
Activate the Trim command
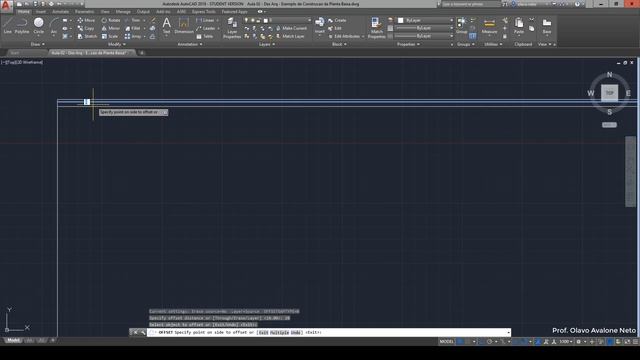(133, 20)
